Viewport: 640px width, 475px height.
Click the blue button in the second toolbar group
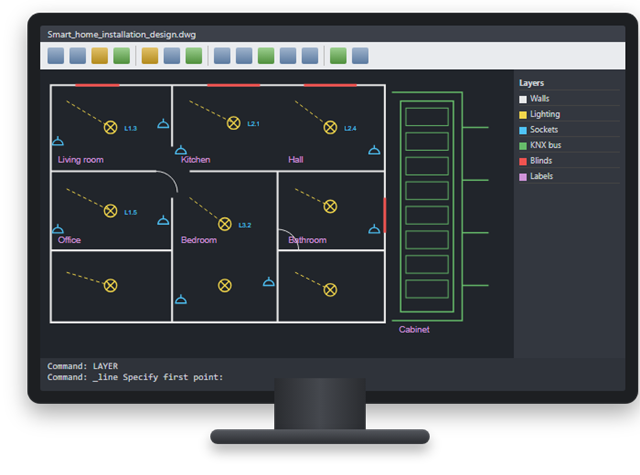pos(172,56)
